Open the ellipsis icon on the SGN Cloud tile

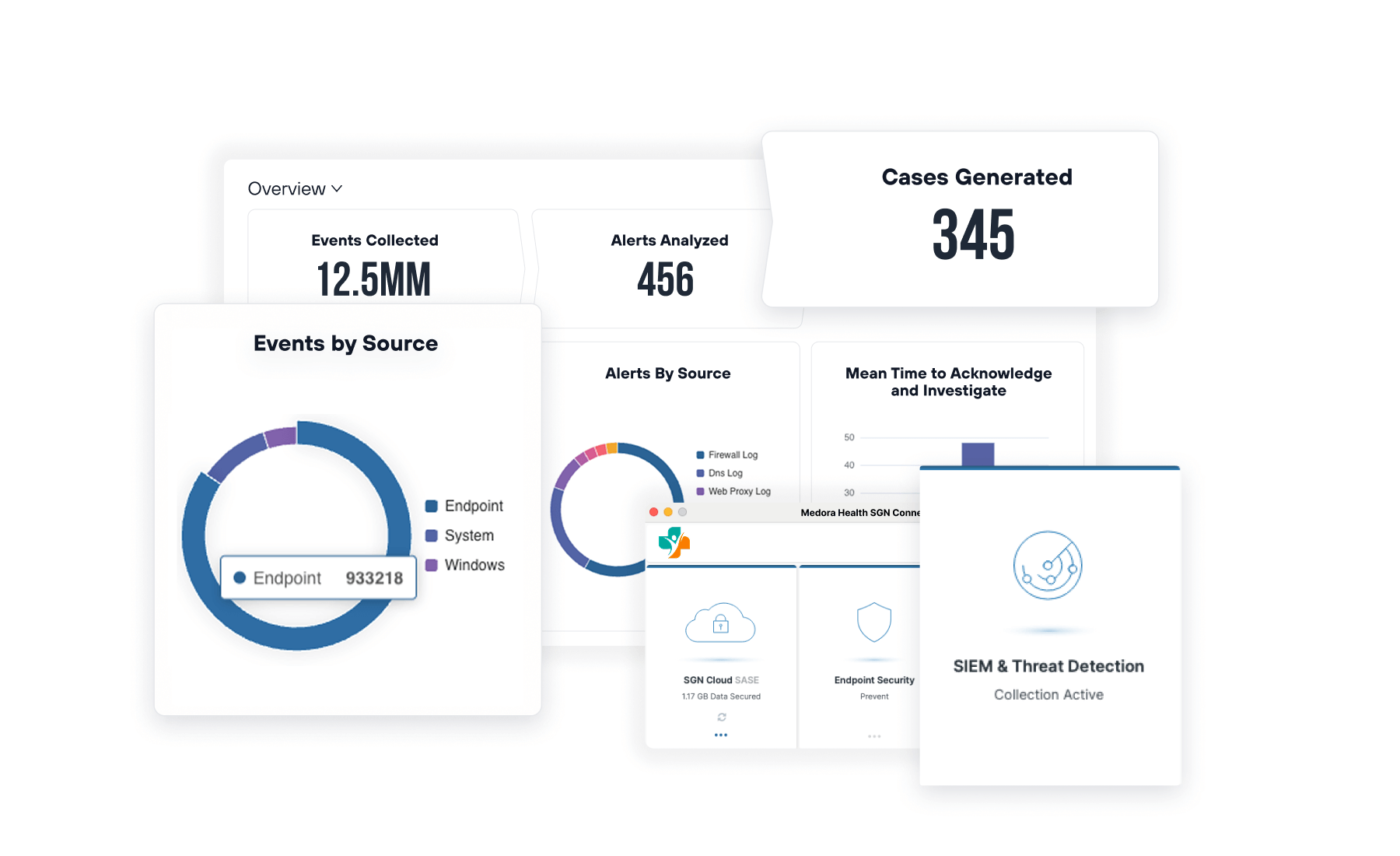coord(721,735)
